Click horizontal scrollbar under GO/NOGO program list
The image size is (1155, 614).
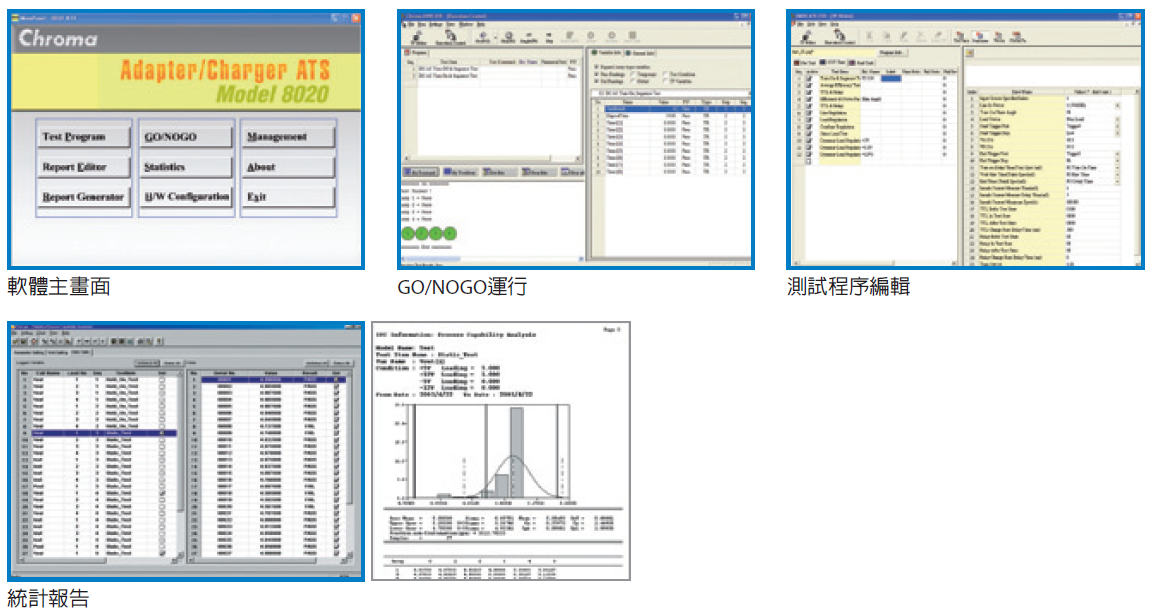click(x=491, y=159)
